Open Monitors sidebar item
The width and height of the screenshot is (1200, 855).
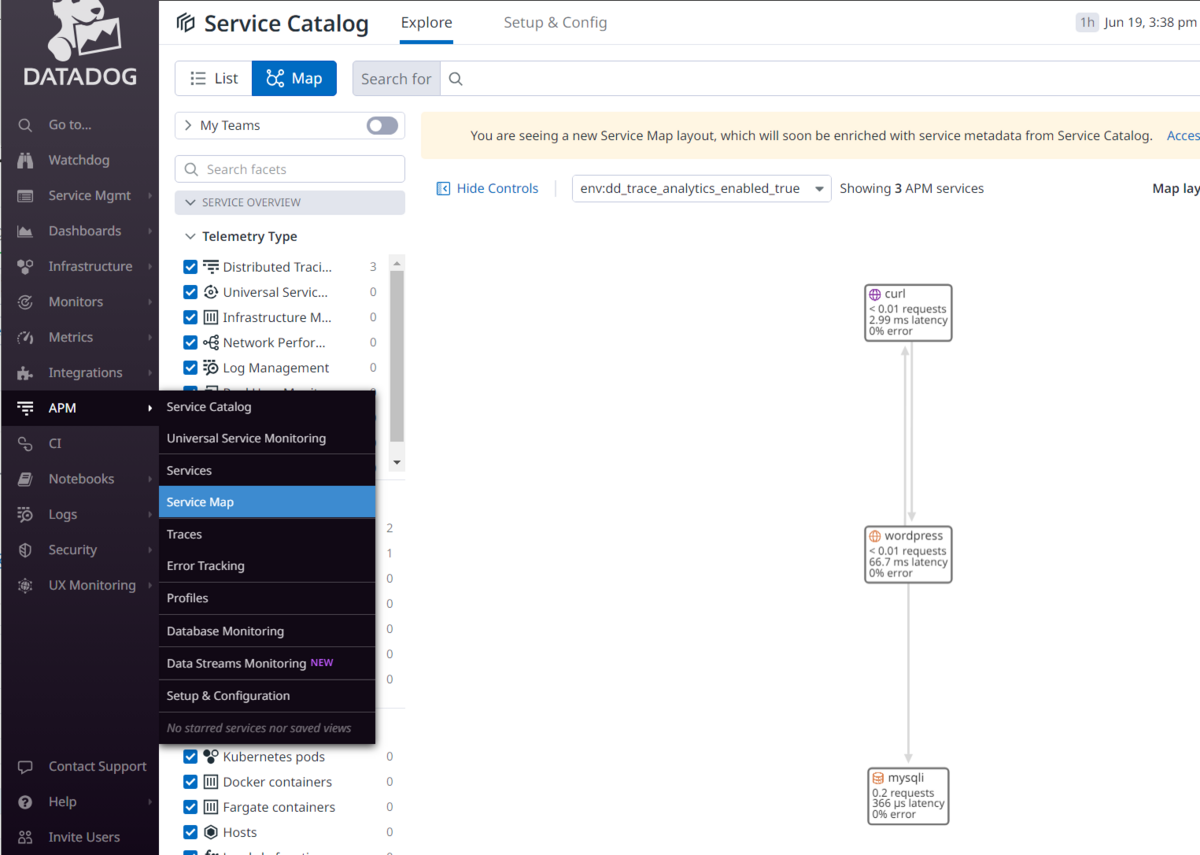click(79, 302)
